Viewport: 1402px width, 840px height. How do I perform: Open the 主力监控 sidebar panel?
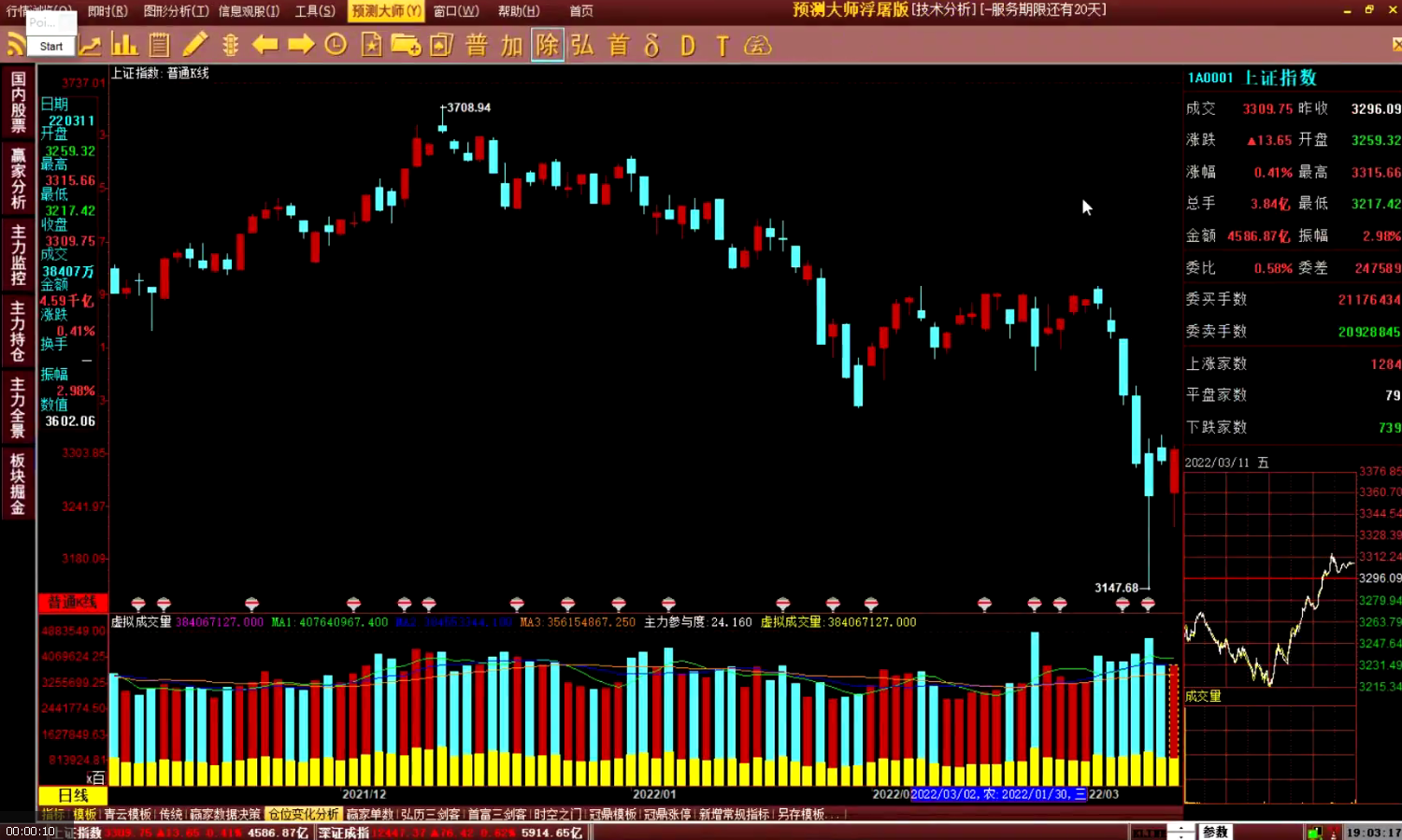[x=18, y=254]
